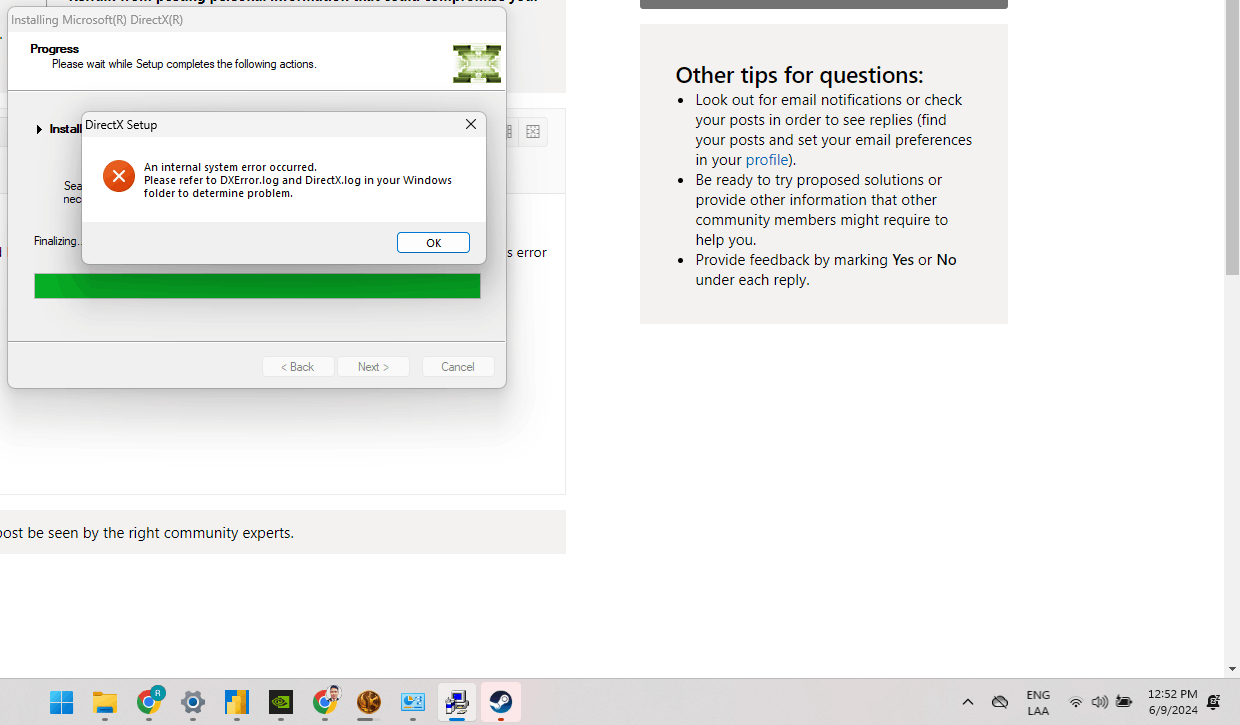Viewport: 1240px width, 725px height.
Task: Click the Progress heading in the installer
Action: tap(54, 49)
